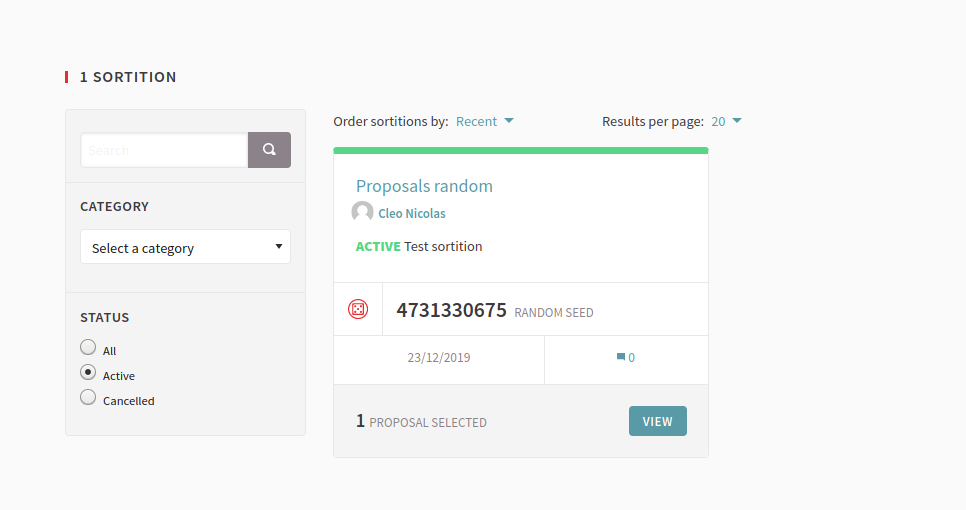The image size is (966, 510).
Task: Select the Active status radio button
Action: [88, 372]
